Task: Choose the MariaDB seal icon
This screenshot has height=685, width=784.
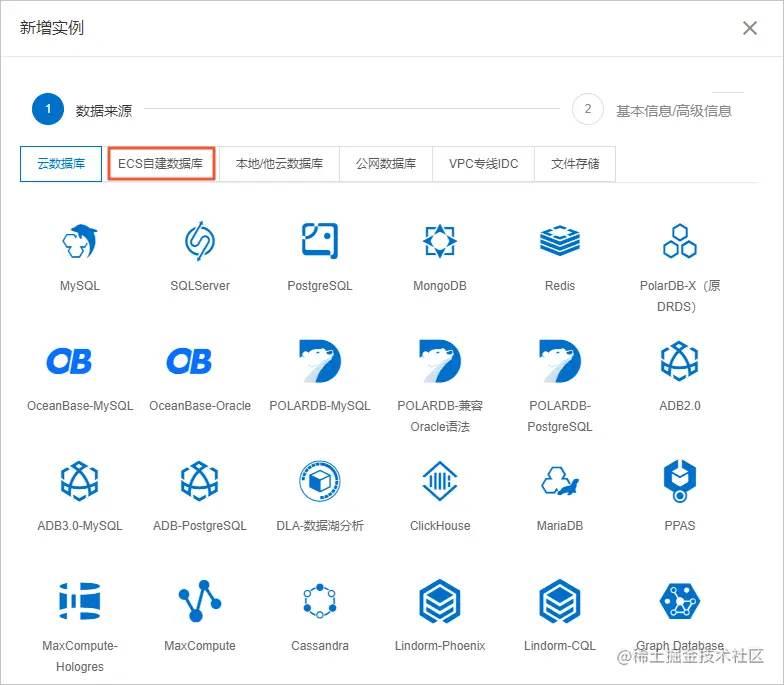Action: (x=560, y=481)
